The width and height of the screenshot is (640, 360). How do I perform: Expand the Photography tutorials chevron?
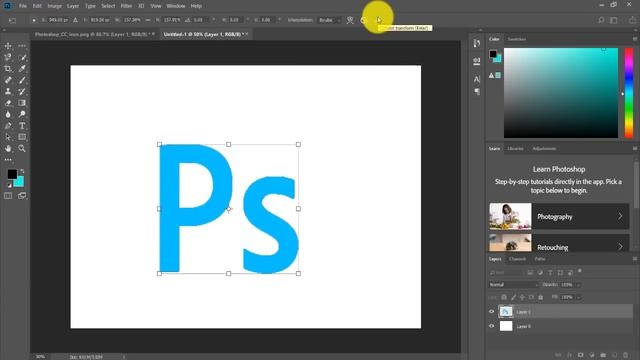[x=620, y=216]
